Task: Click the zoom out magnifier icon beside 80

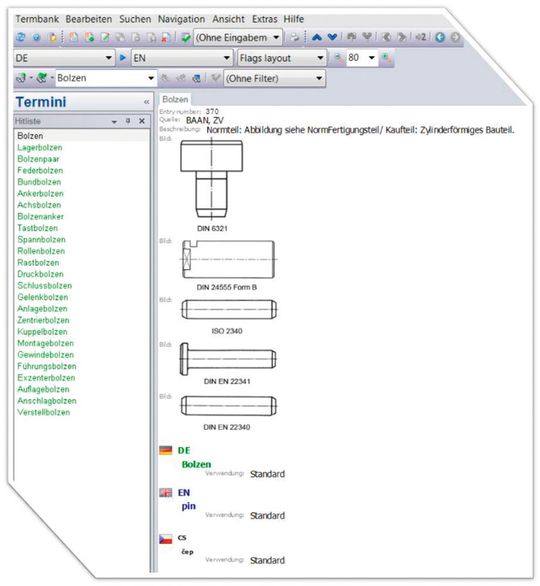Action: point(338,58)
